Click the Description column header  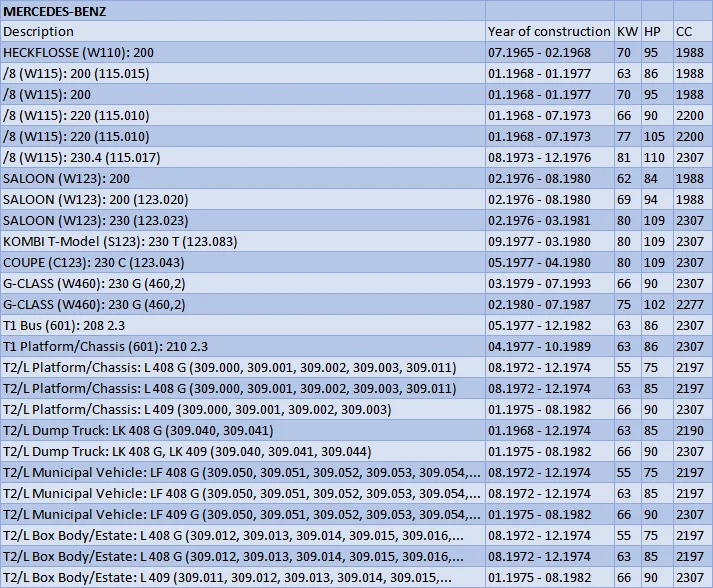243,32
